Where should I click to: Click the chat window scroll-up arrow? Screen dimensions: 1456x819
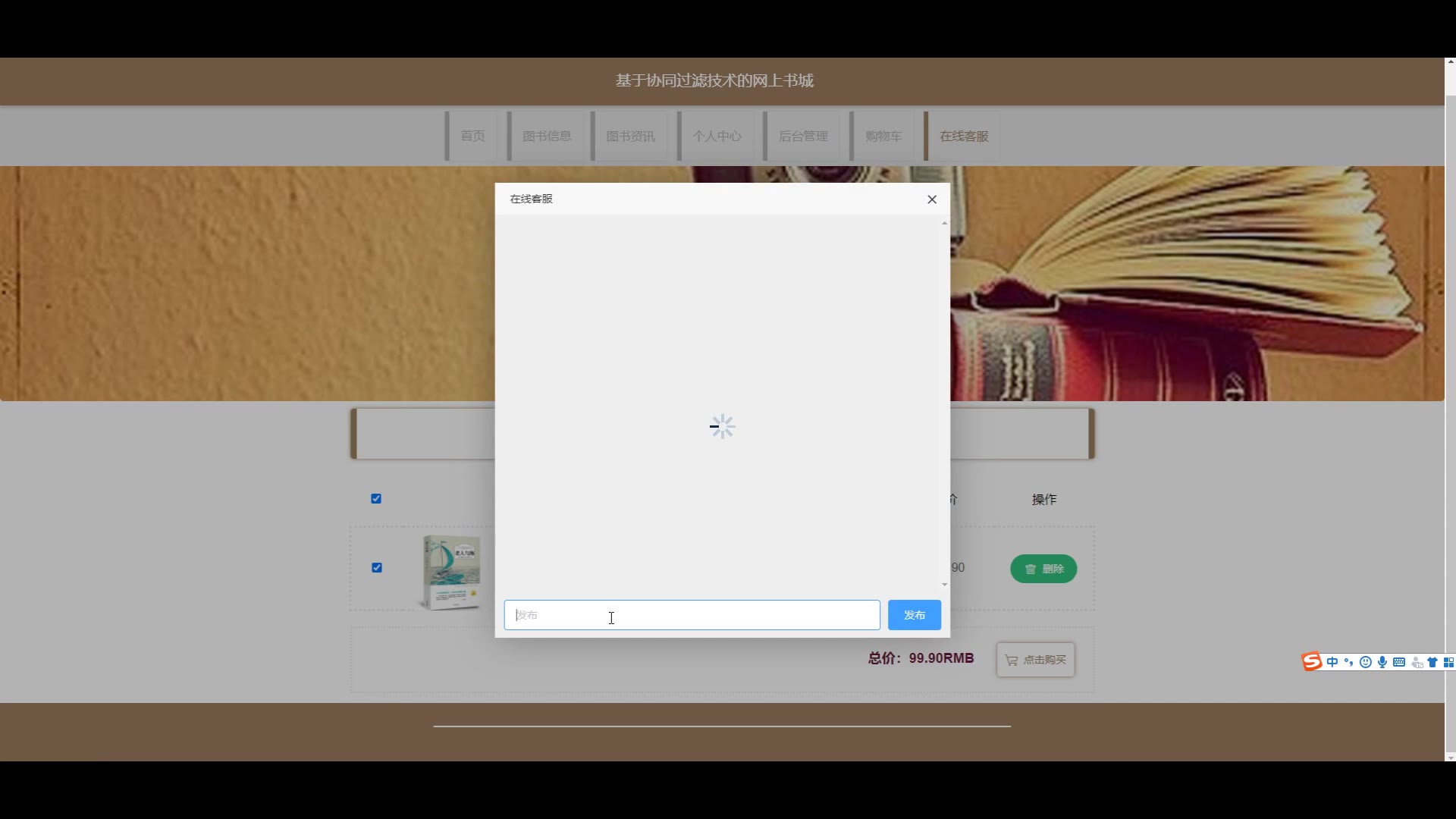[x=944, y=223]
